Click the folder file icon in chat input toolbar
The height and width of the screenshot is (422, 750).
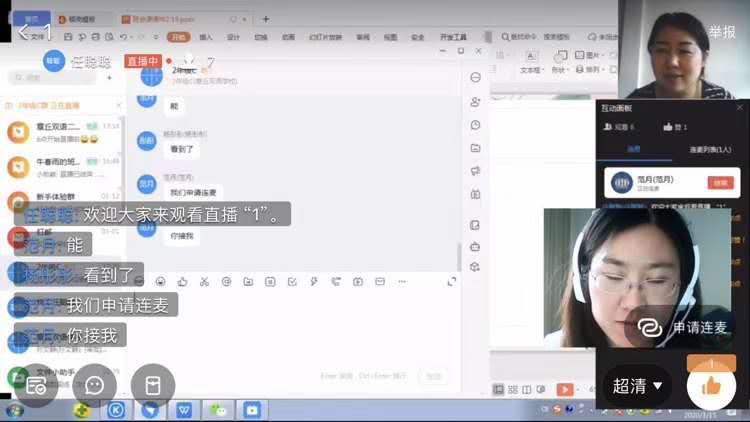tap(248, 282)
